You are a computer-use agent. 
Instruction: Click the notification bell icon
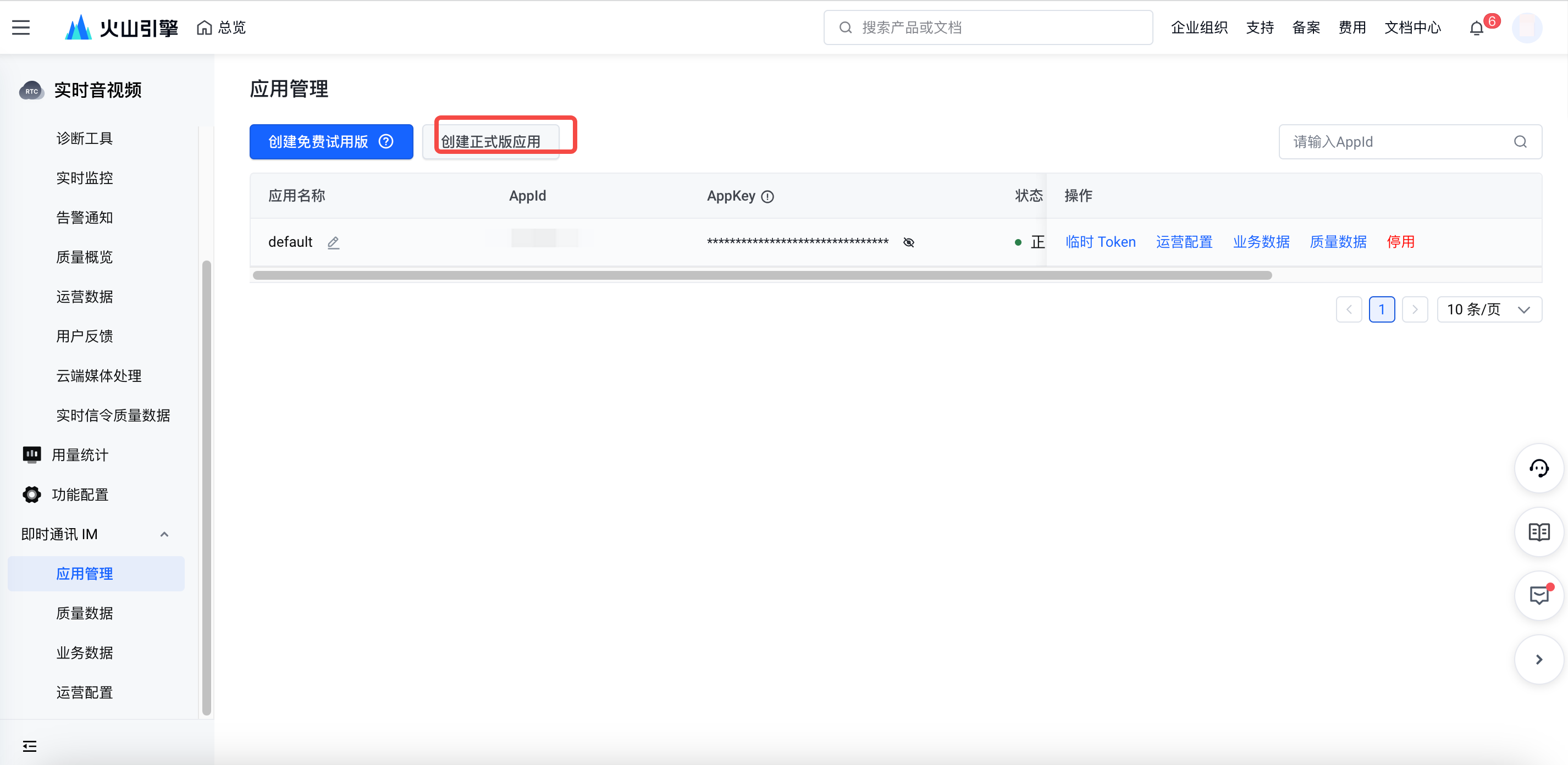pos(1476,28)
